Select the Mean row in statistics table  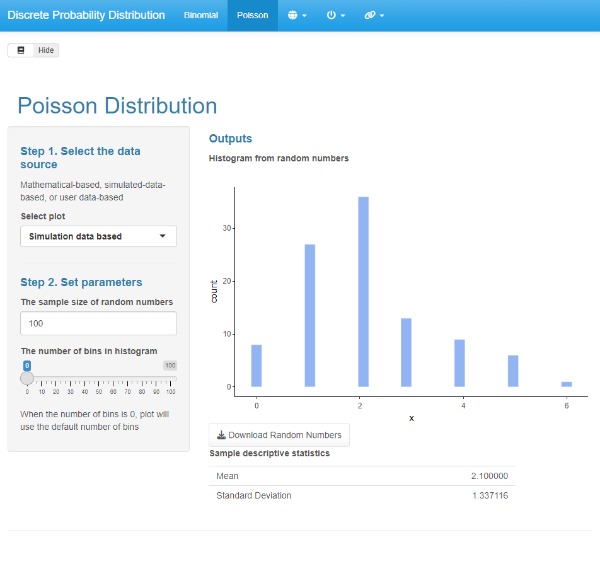tap(361, 476)
